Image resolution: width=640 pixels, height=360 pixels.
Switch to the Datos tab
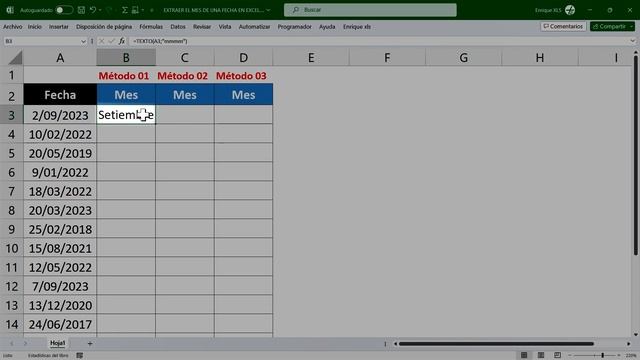[x=178, y=27]
